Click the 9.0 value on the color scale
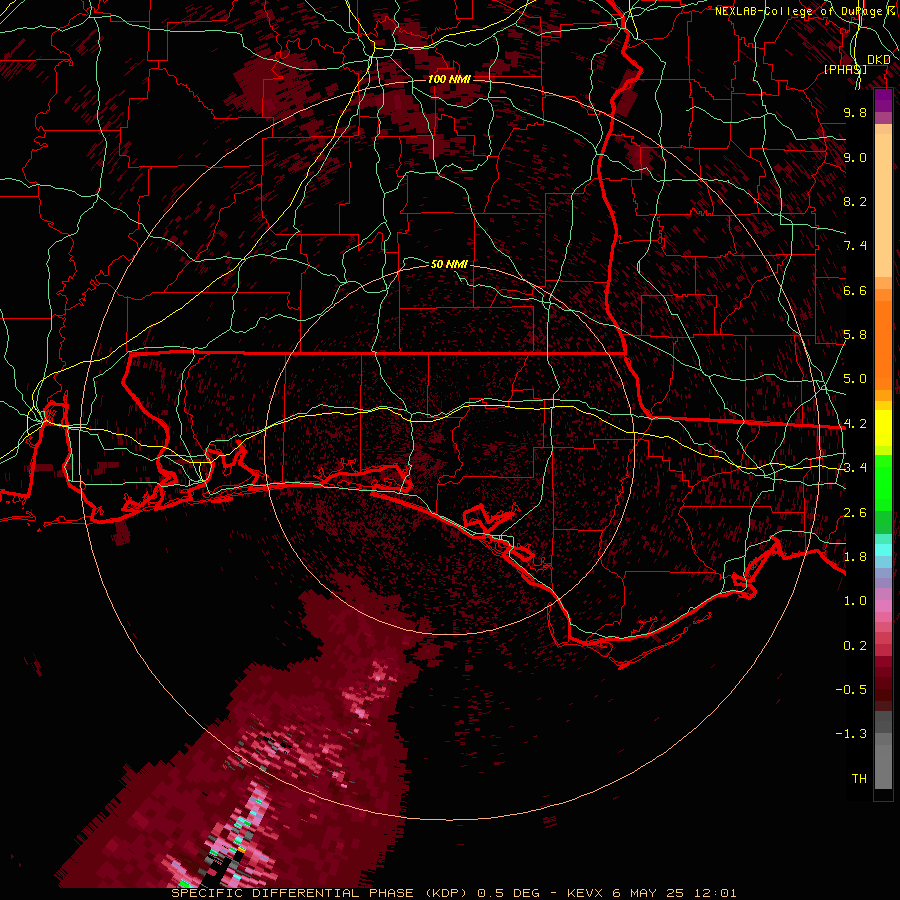The height and width of the screenshot is (900, 900). pyautogui.click(x=855, y=157)
